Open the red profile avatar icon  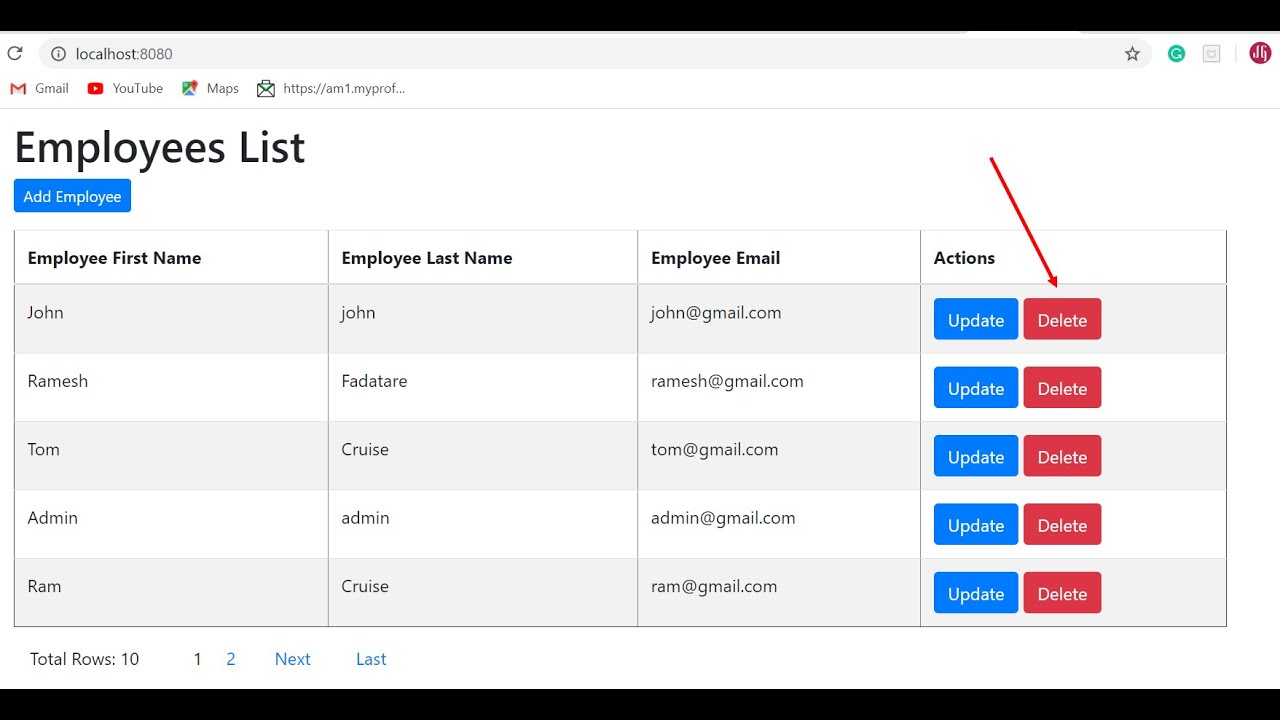(x=1260, y=53)
